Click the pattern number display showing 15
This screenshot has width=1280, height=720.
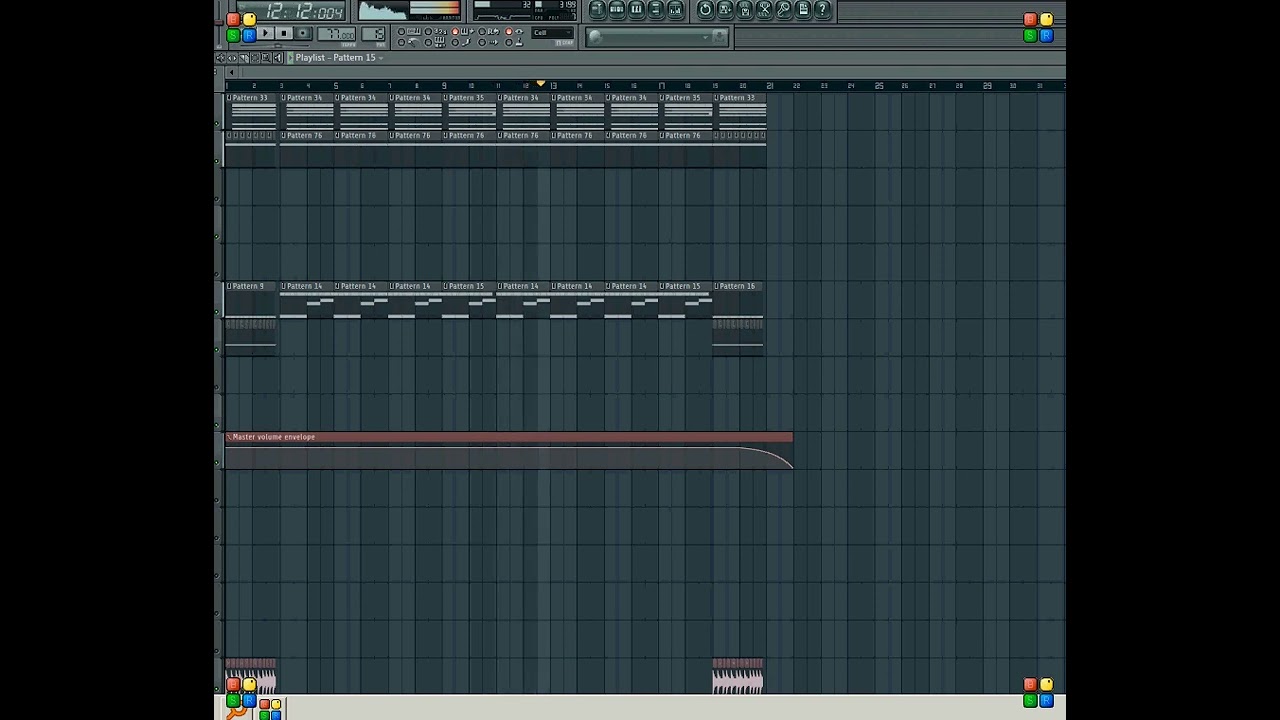pyautogui.click(x=374, y=34)
